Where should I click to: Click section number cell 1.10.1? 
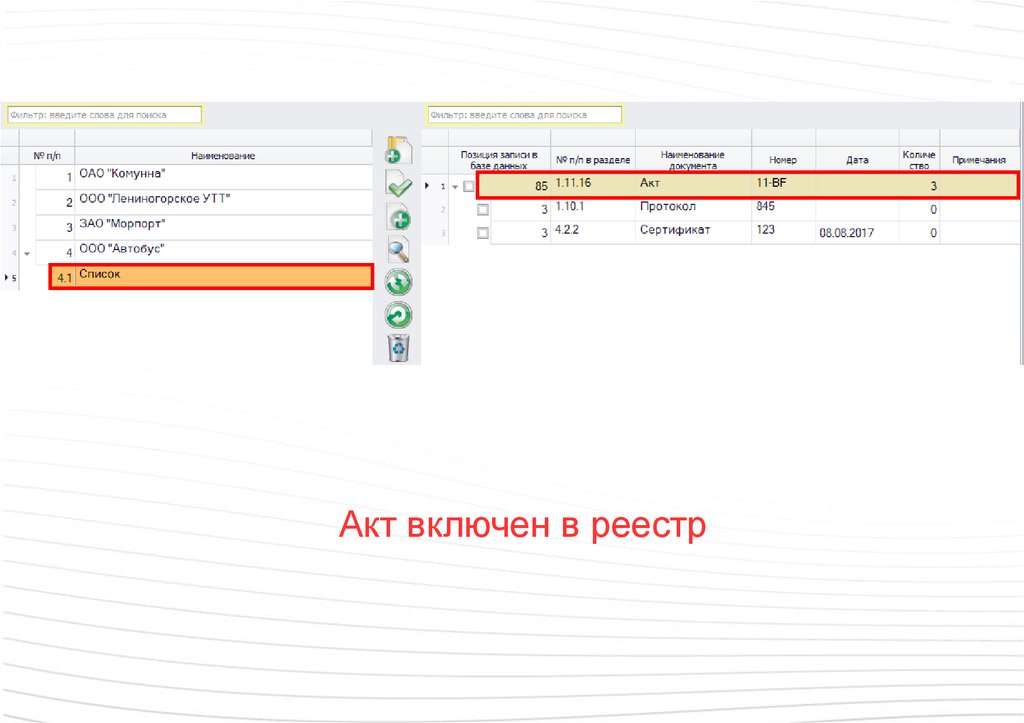pos(593,209)
